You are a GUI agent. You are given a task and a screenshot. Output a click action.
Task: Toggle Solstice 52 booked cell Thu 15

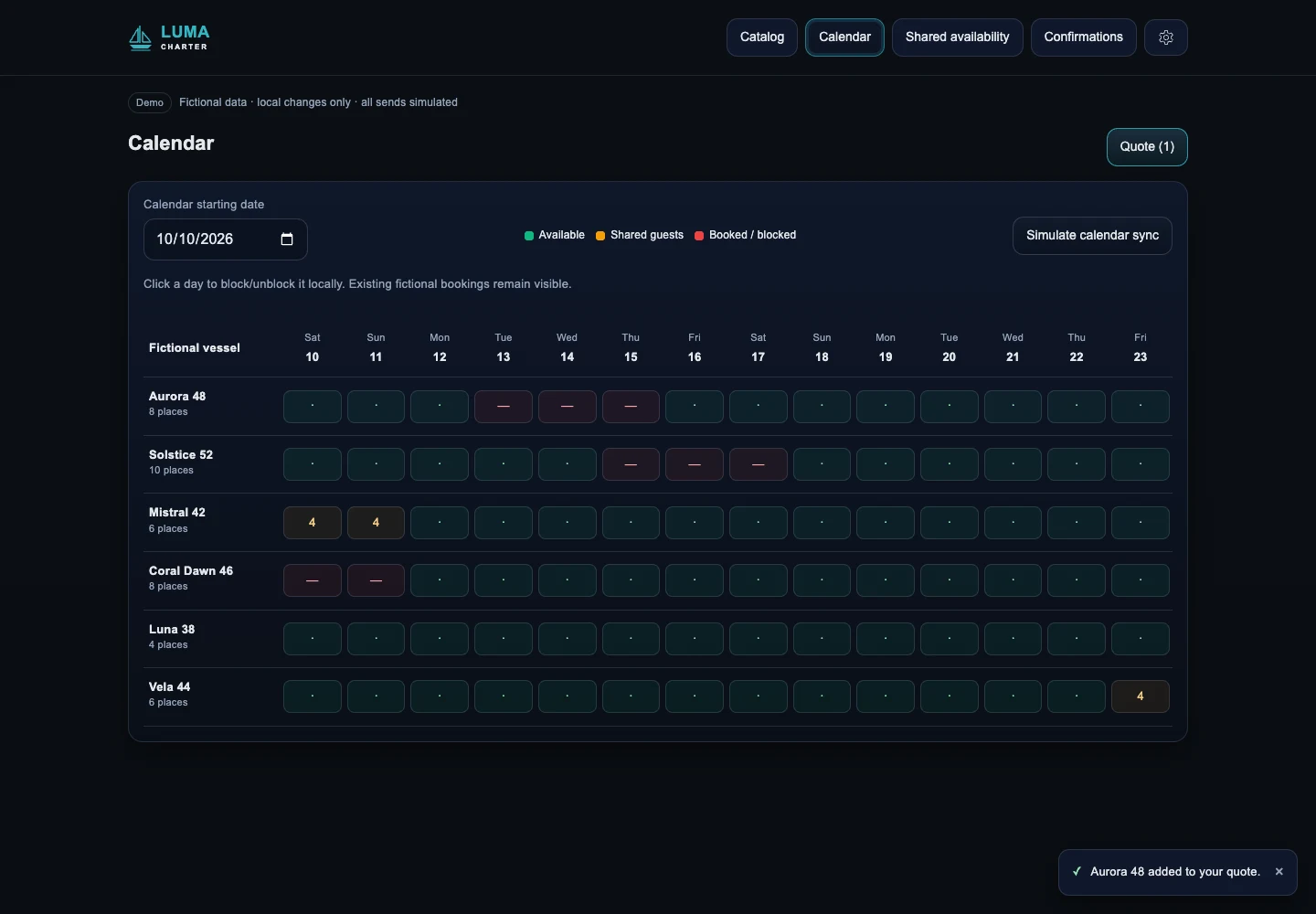click(631, 464)
